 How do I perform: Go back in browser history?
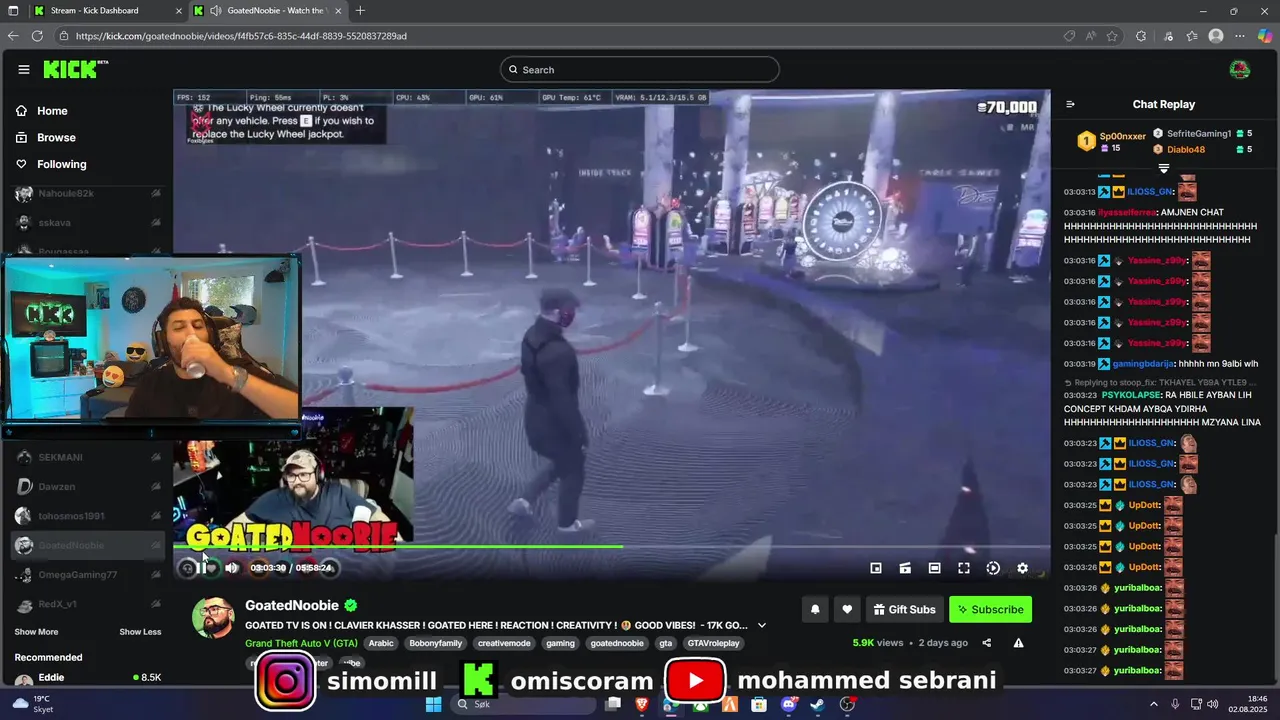point(13,36)
